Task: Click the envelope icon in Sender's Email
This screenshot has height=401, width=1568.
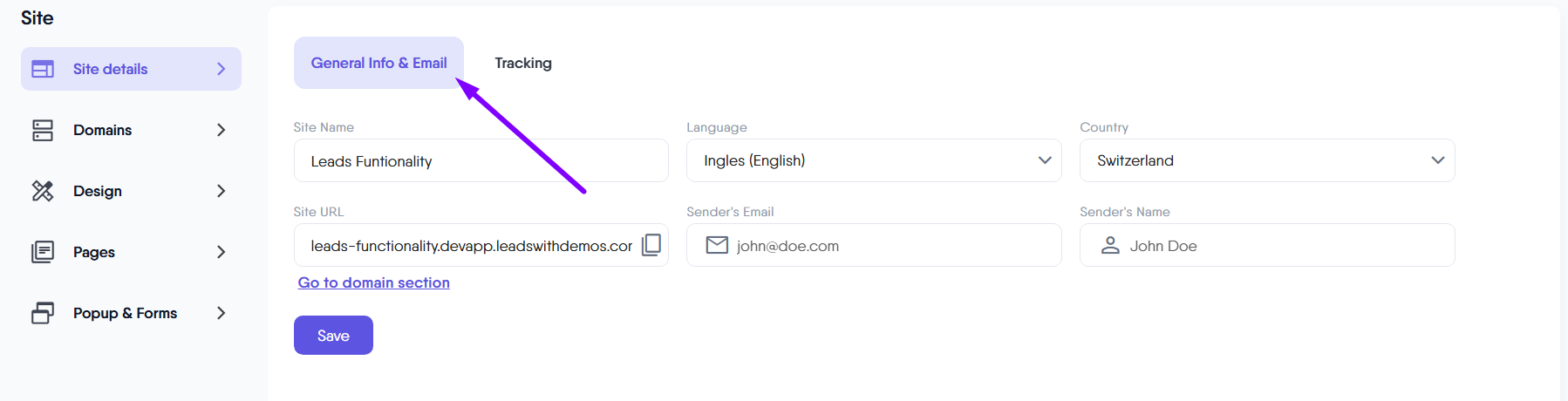Action: 717,246
